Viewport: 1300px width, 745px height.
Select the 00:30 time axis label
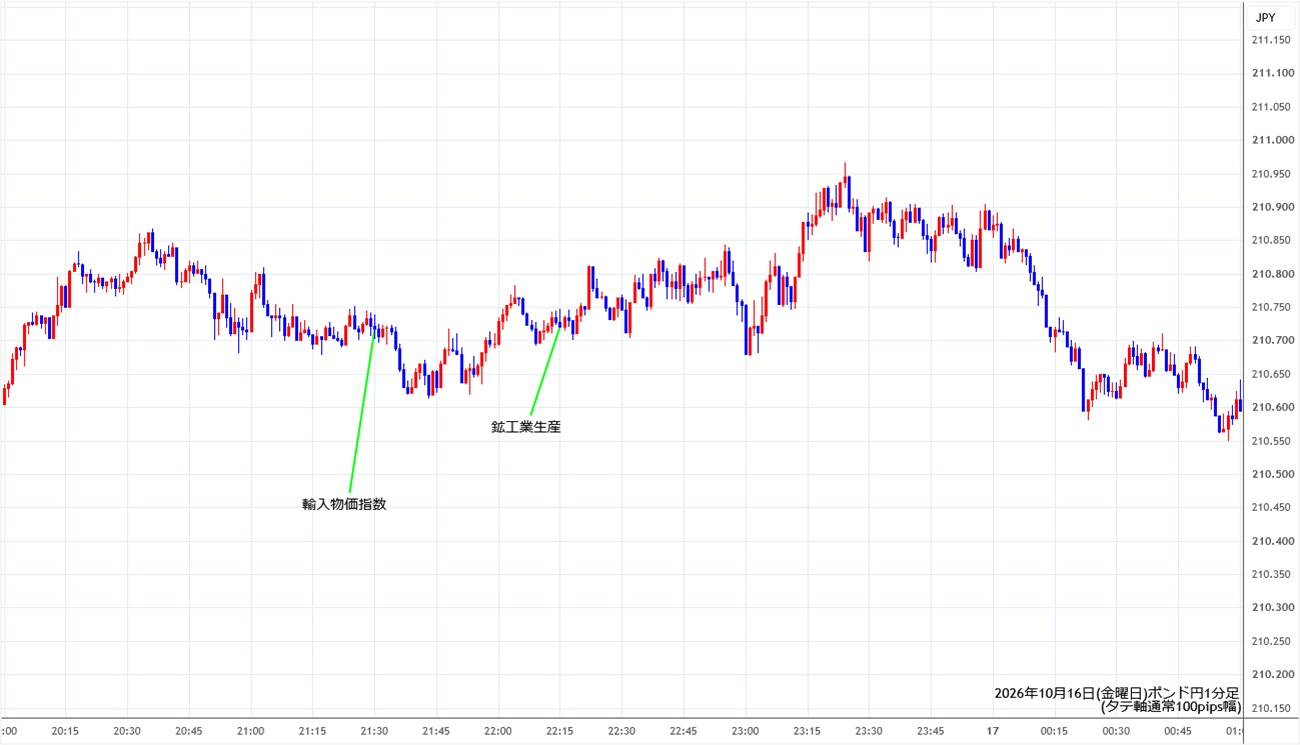point(1117,731)
